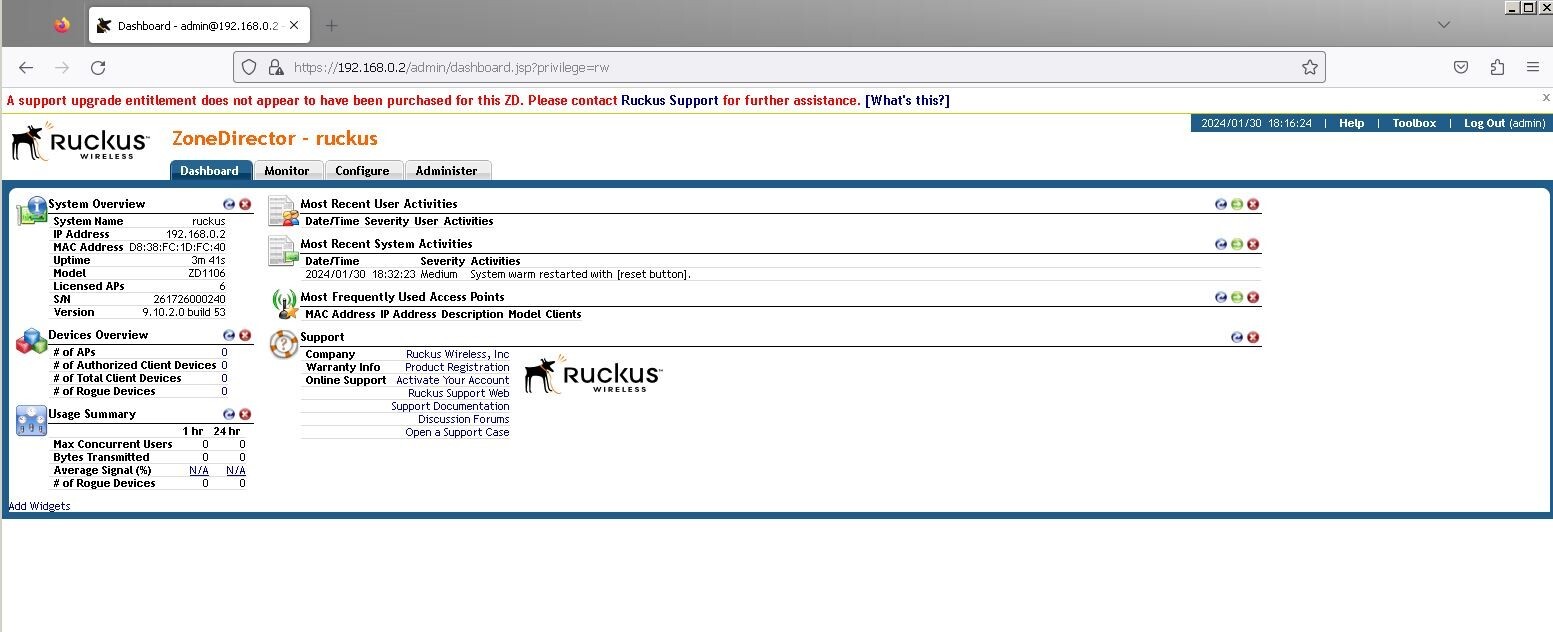
Task: Switch to the Monitor tab
Action: coord(287,171)
